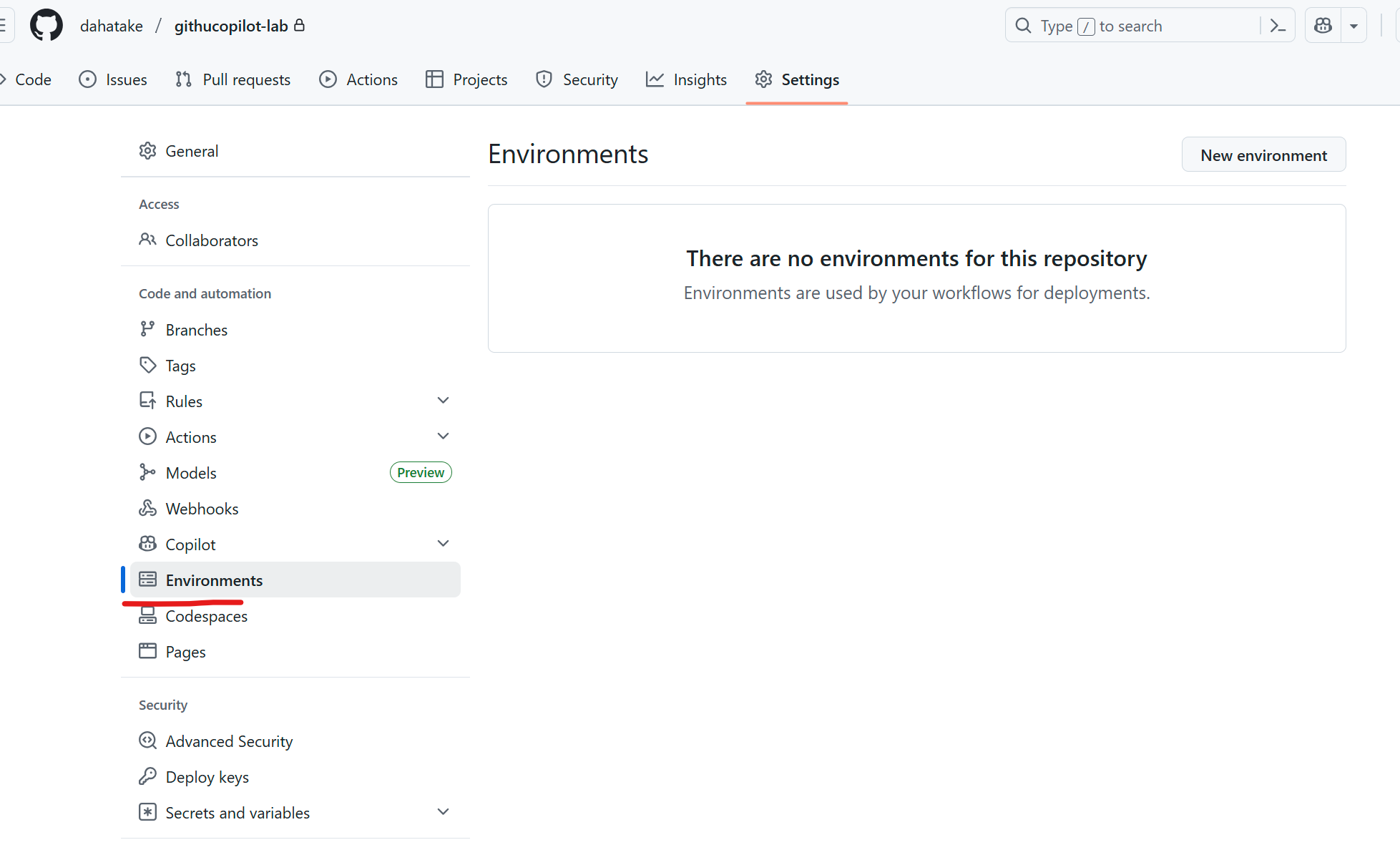Expand the Secrets and variables section
This screenshot has height=855, width=1400.
tap(443, 811)
